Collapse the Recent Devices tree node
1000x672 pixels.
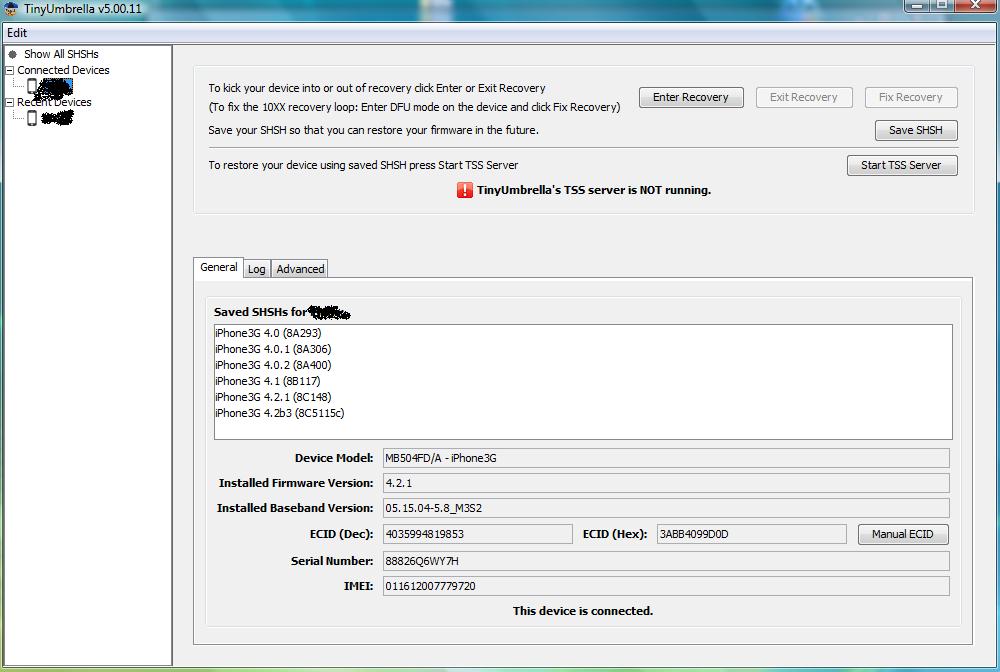(10, 102)
